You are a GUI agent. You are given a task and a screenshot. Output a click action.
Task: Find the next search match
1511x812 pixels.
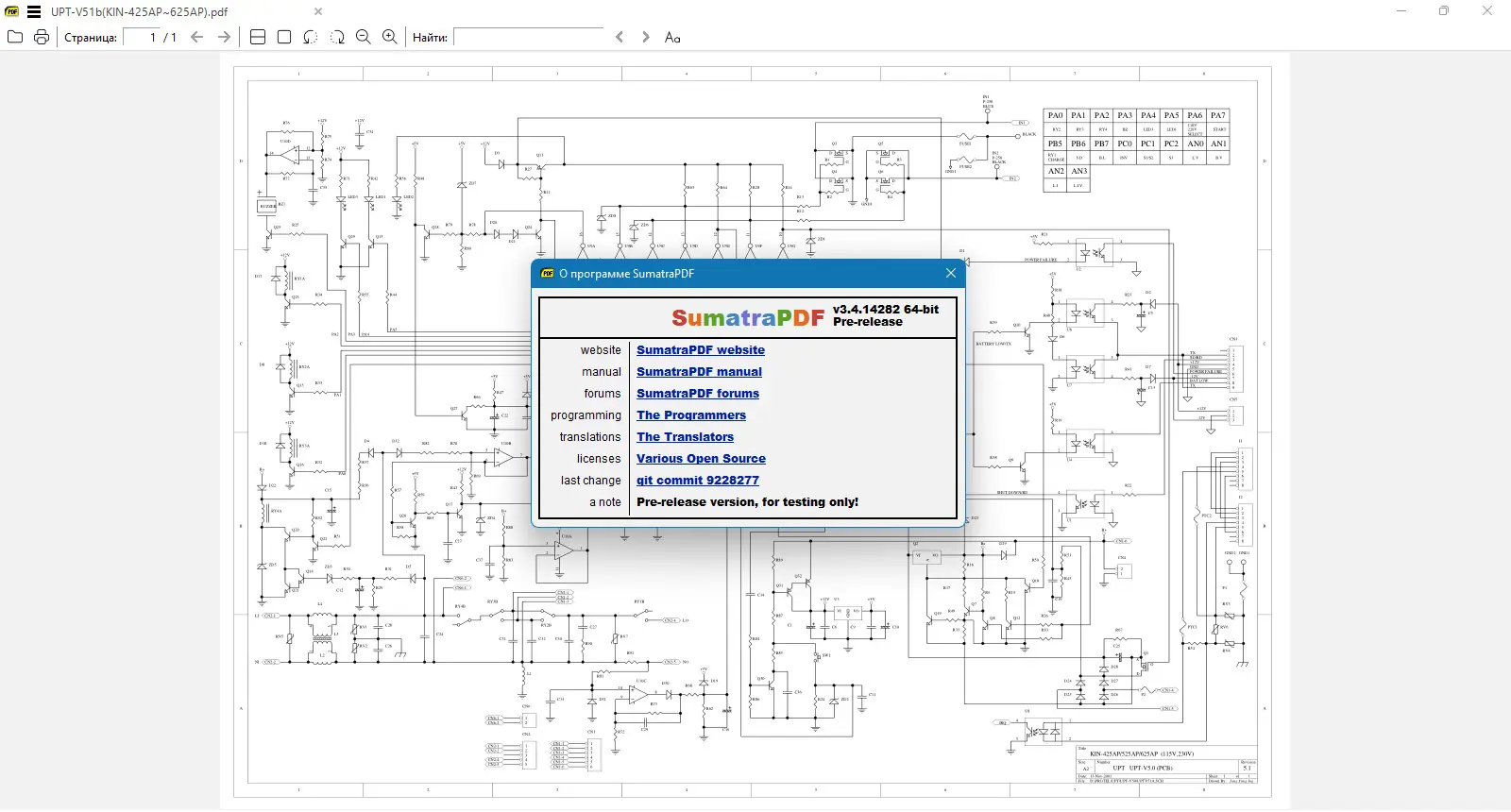click(646, 37)
